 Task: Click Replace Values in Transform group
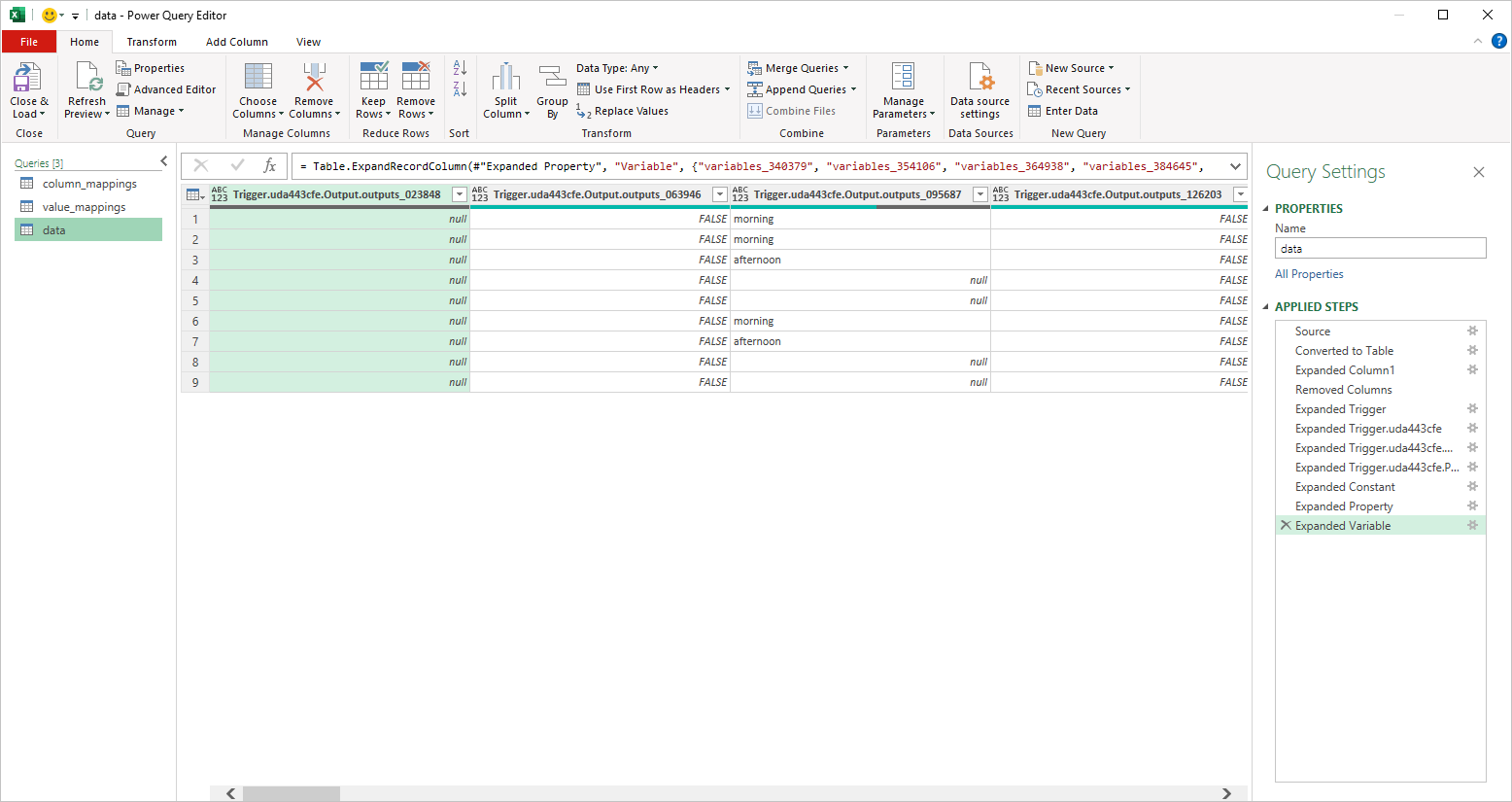click(x=623, y=111)
